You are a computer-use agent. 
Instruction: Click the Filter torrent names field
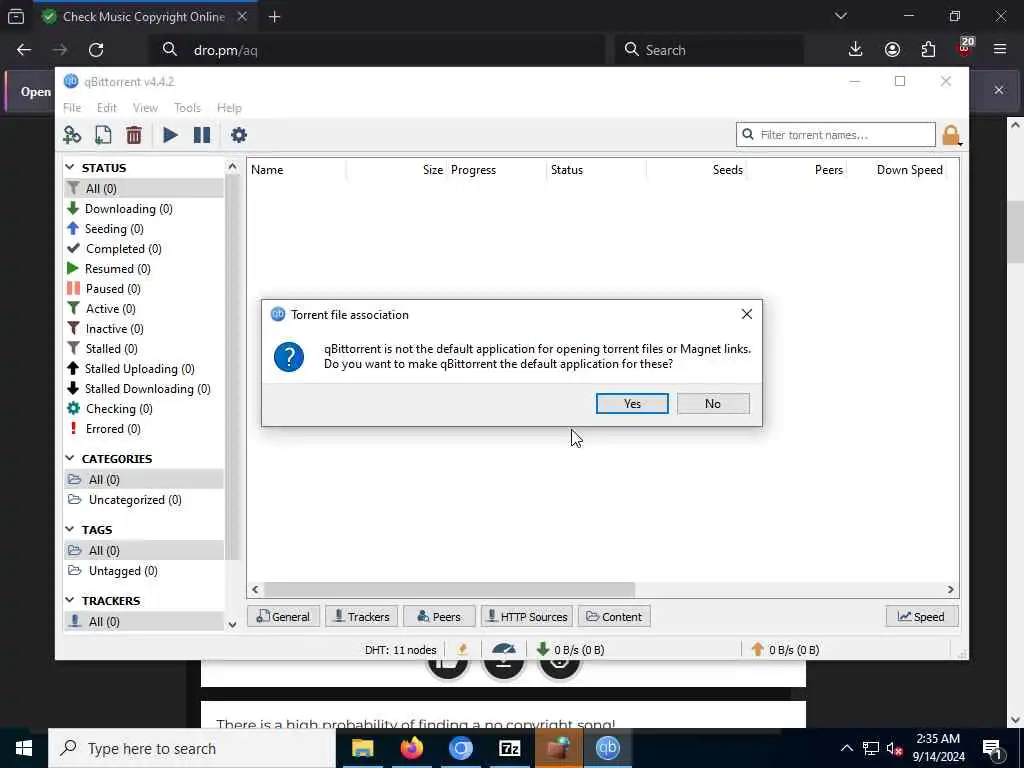point(836,135)
